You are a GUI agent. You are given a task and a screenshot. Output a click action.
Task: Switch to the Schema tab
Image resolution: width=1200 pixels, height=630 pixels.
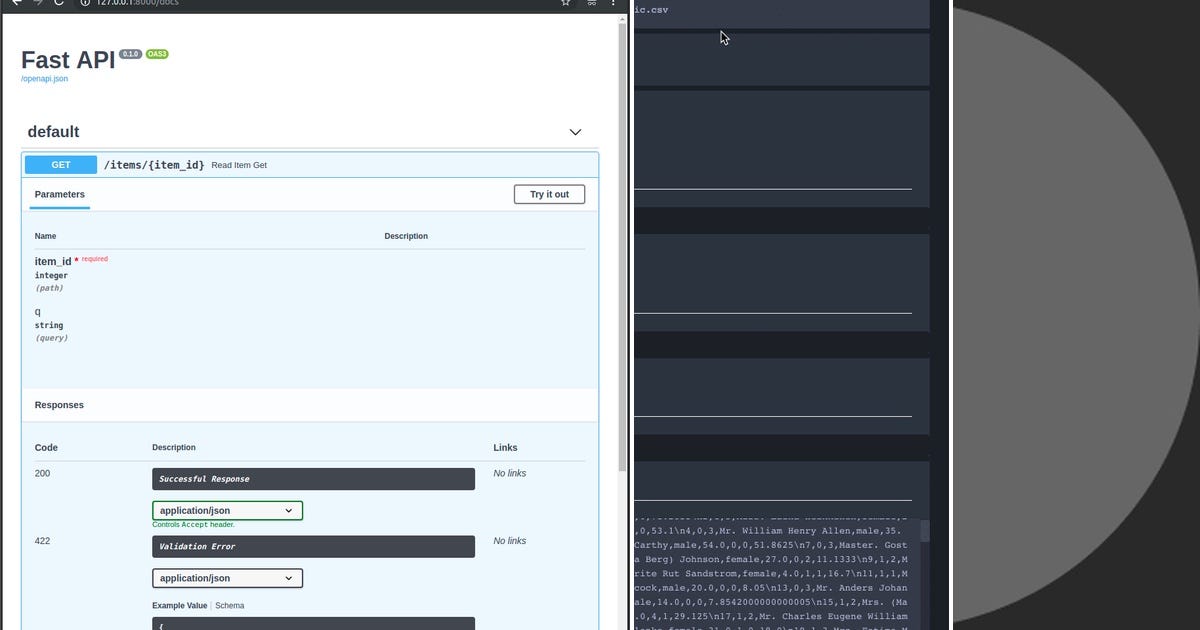tap(230, 605)
